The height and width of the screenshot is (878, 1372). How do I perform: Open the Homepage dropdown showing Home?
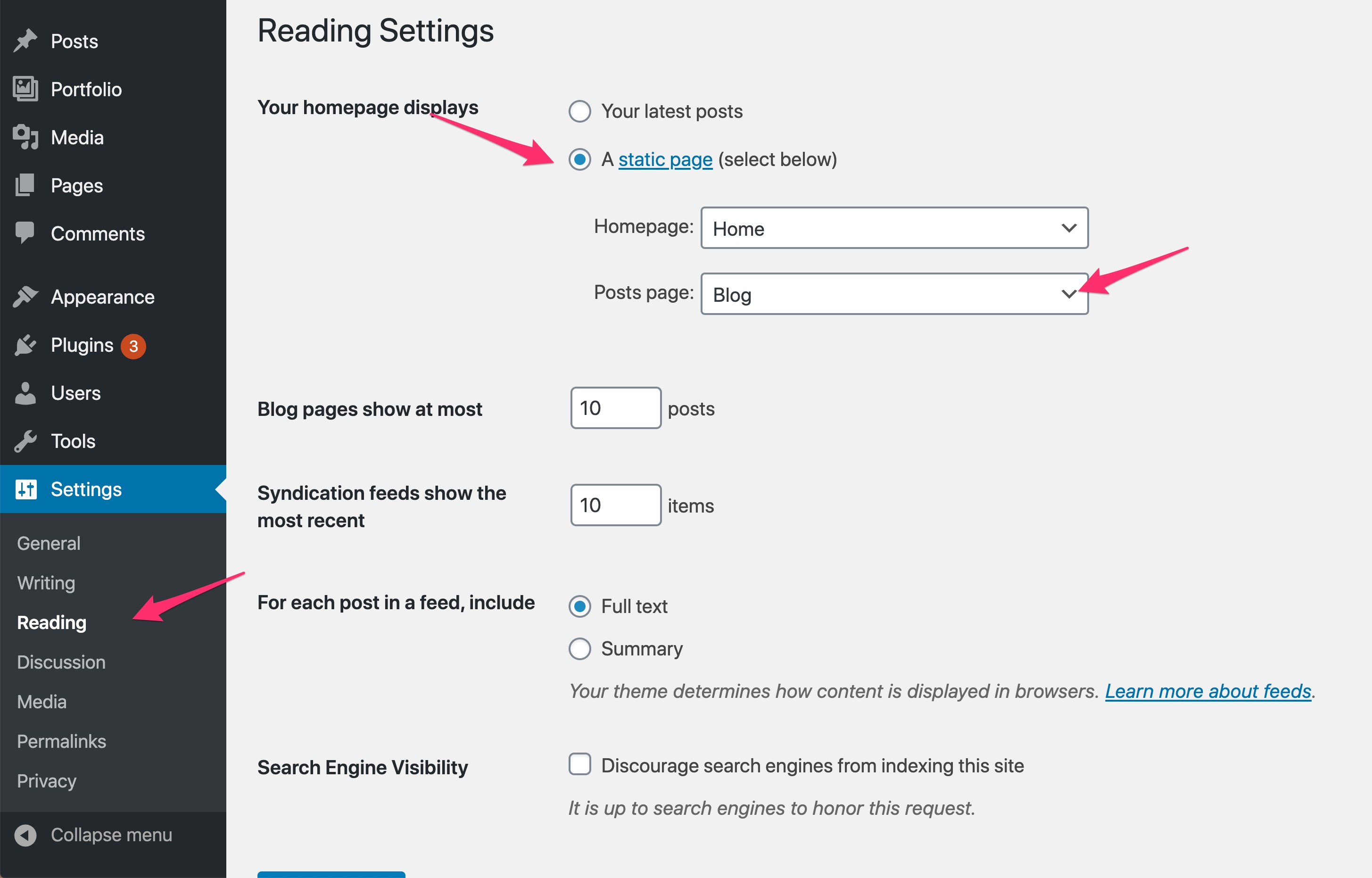click(x=894, y=228)
